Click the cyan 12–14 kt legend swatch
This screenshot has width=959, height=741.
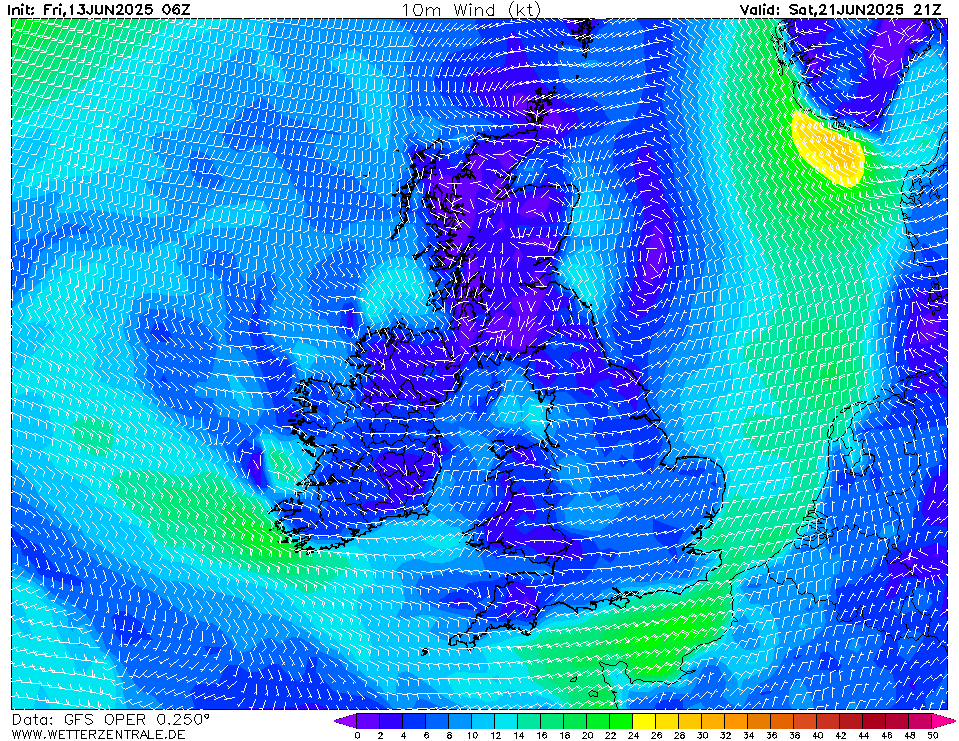pyautogui.click(x=506, y=720)
